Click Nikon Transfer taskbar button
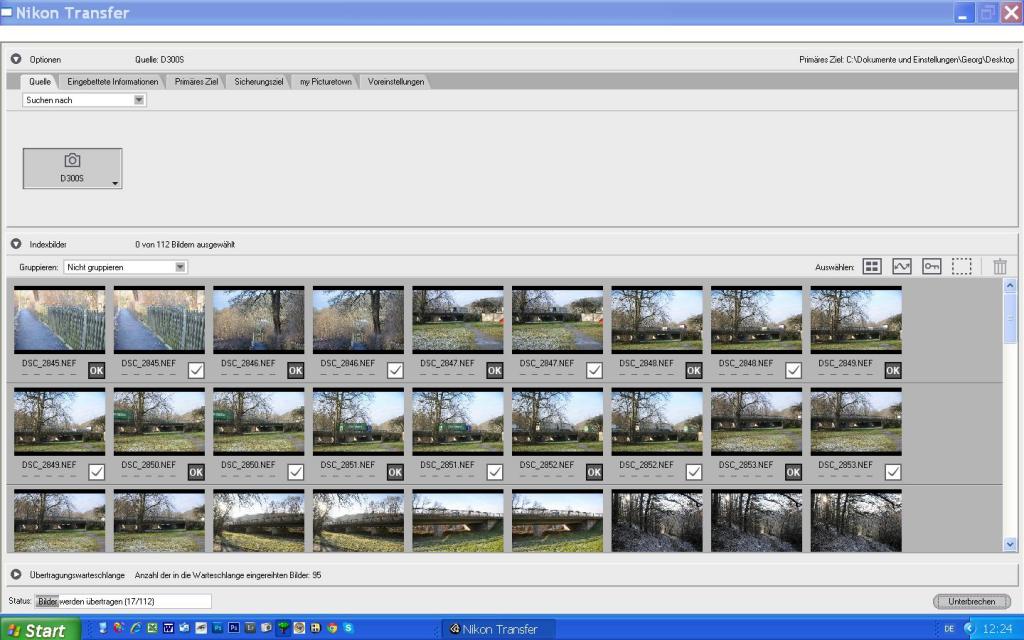This screenshot has width=1024, height=640. click(x=499, y=630)
